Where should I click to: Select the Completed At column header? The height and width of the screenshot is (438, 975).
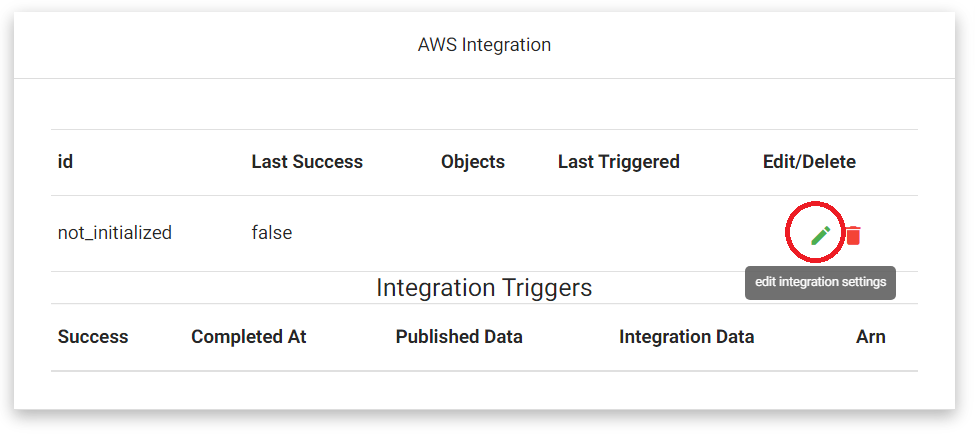[249, 337]
